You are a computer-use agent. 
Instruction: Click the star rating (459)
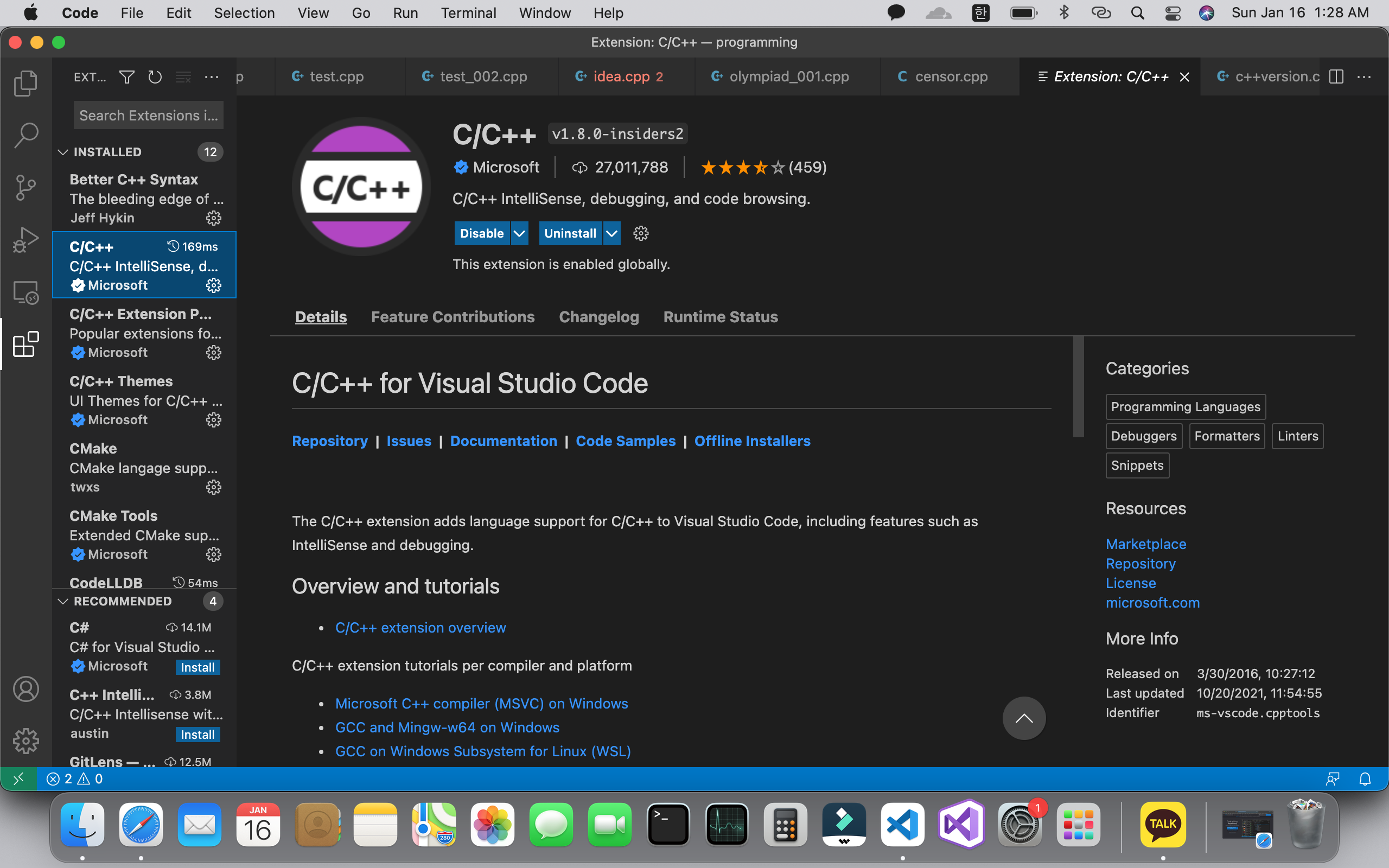pos(763,167)
